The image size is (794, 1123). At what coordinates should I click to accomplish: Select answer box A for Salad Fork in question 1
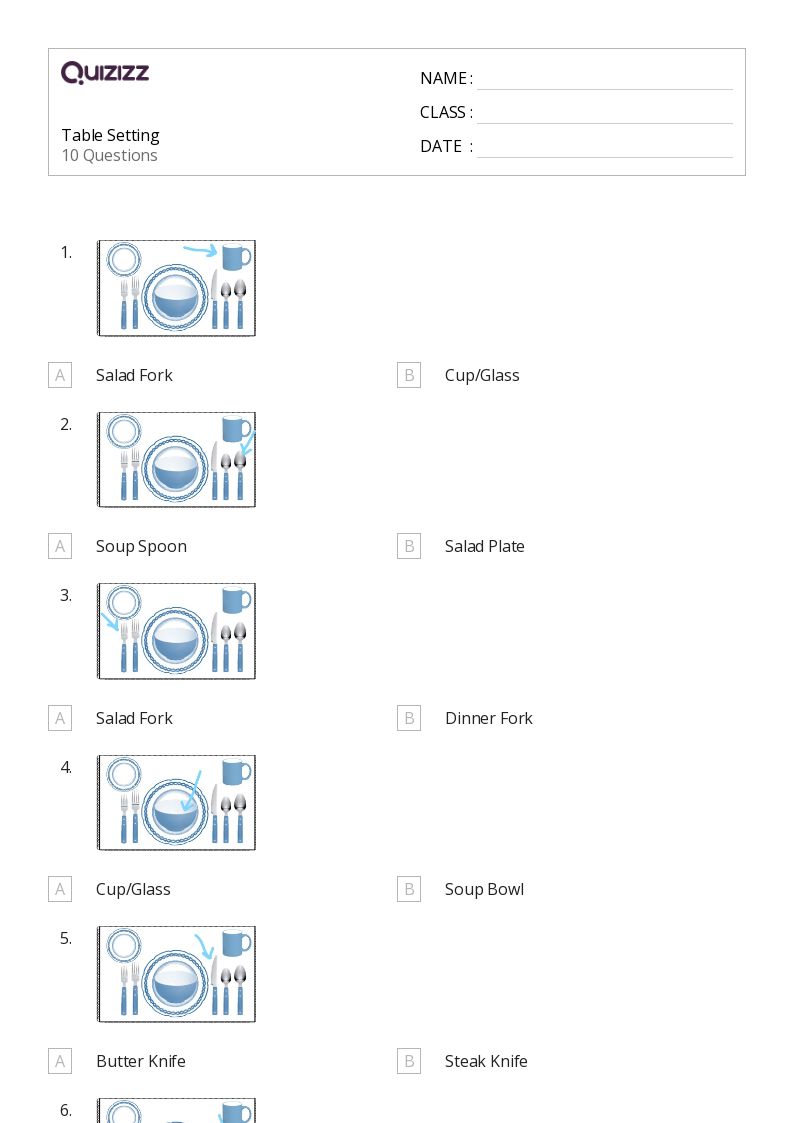[x=60, y=375]
